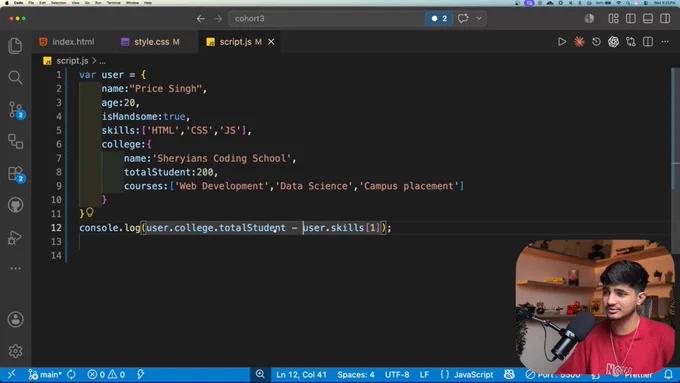The width and height of the screenshot is (680, 383).
Task: Navigate back with the left arrow
Action: (x=200, y=19)
